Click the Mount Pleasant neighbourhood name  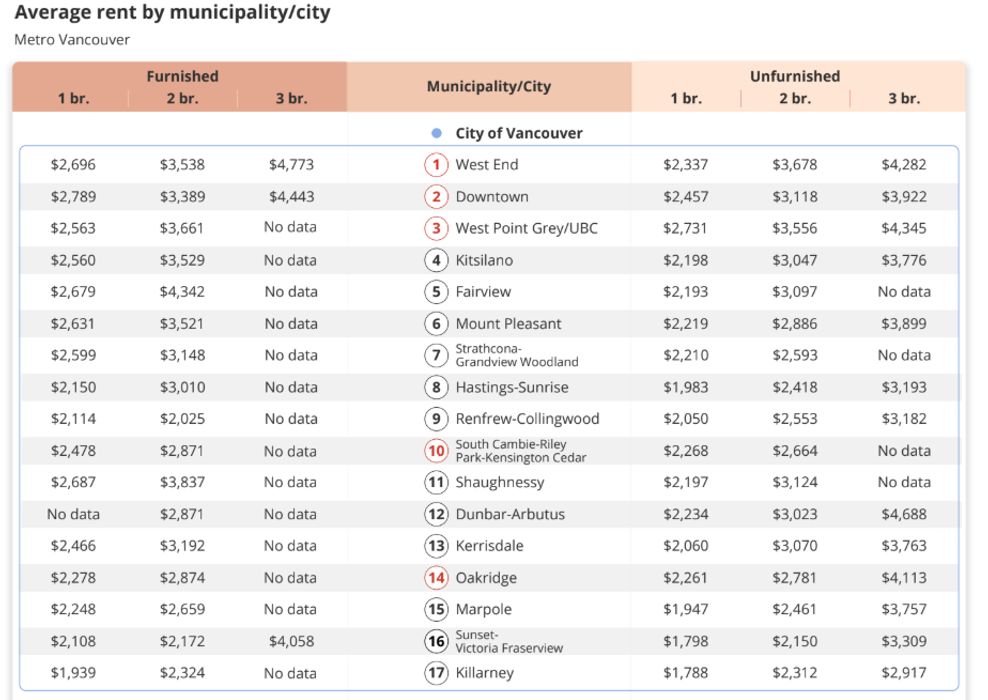pos(508,324)
